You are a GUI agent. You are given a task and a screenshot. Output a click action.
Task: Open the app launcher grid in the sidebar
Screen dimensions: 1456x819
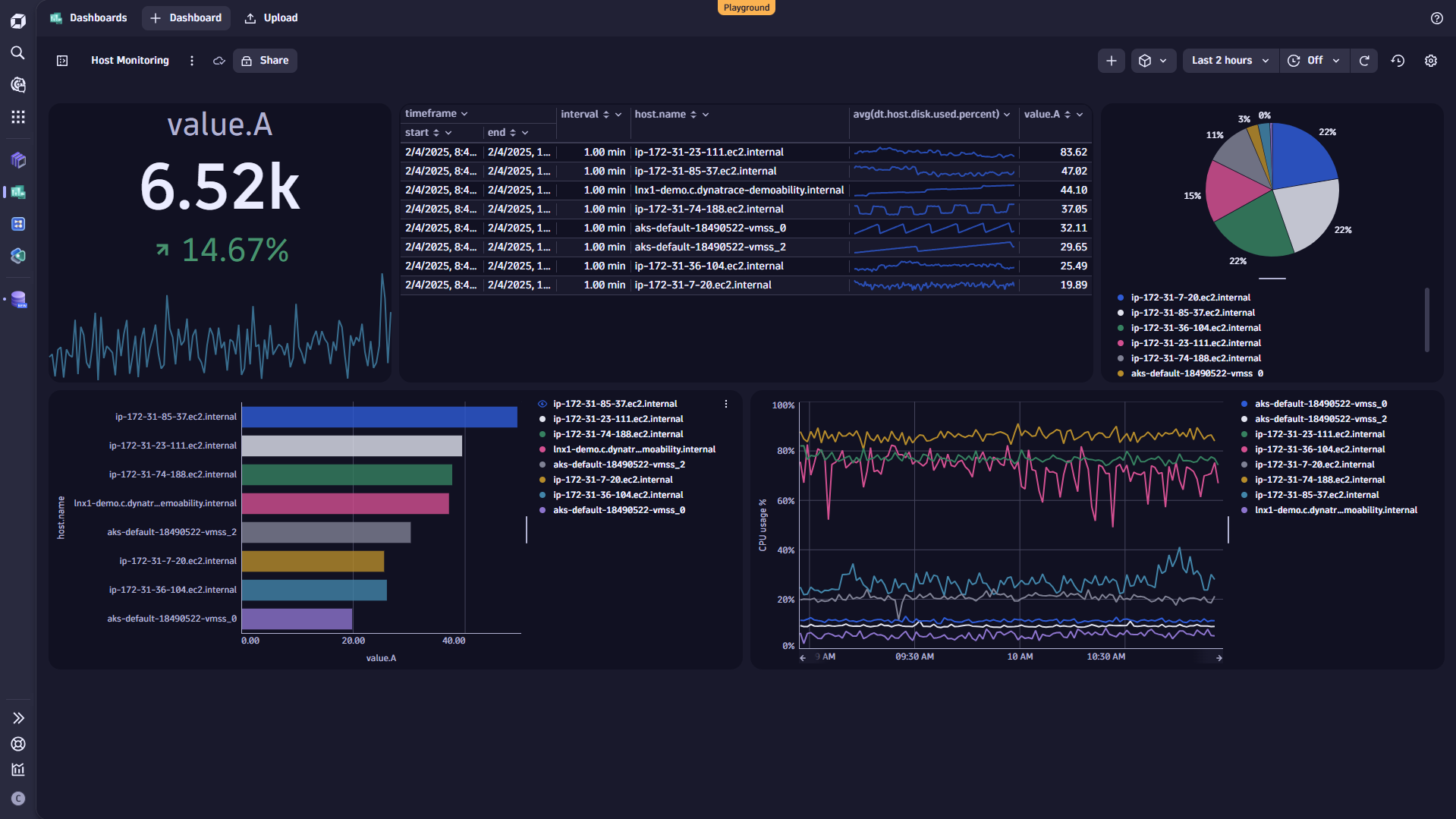tap(17, 117)
